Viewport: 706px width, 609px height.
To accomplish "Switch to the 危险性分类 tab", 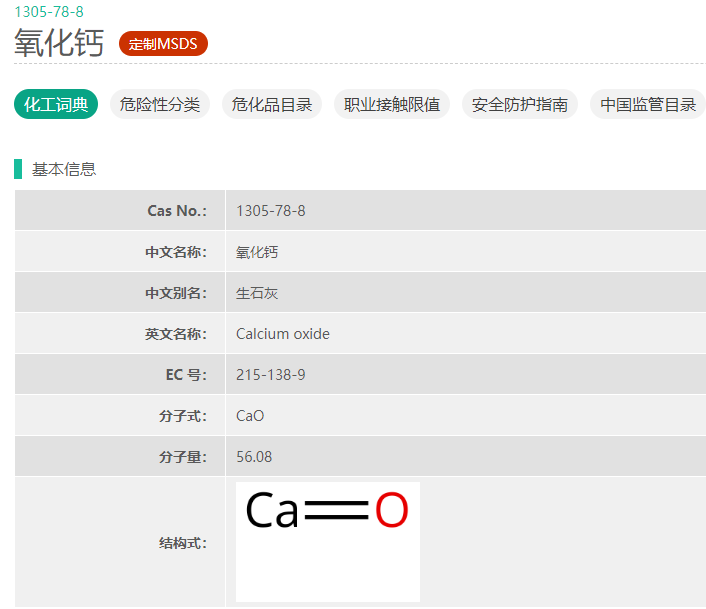I will [159, 104].
